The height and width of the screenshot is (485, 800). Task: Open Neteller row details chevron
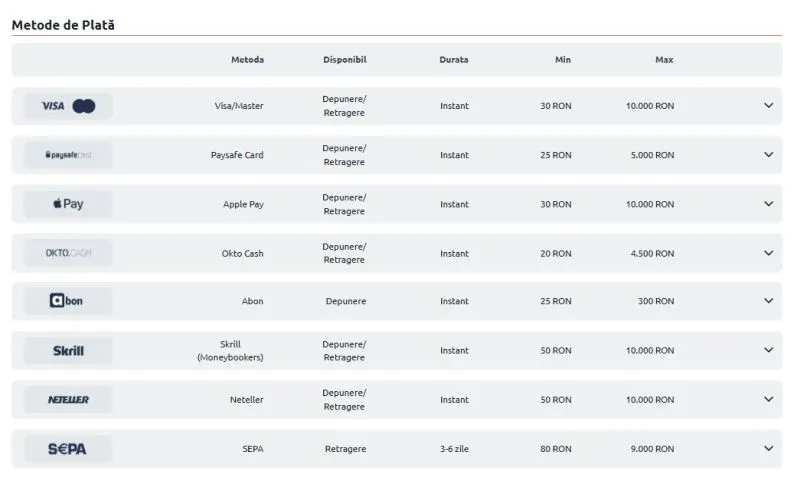(x=768, y=399)
